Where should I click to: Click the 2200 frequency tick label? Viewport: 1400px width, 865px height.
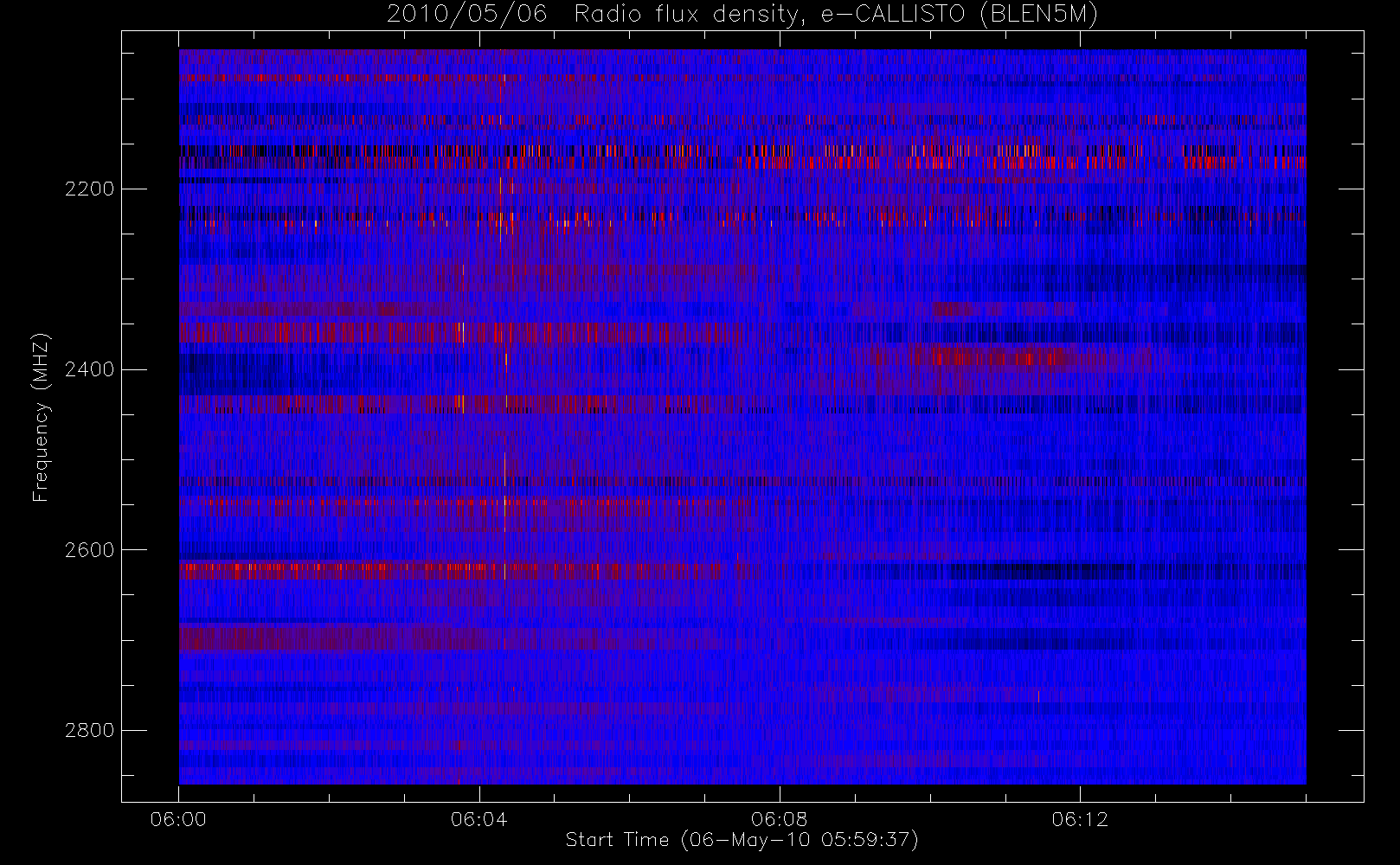[x=89, y=189]
